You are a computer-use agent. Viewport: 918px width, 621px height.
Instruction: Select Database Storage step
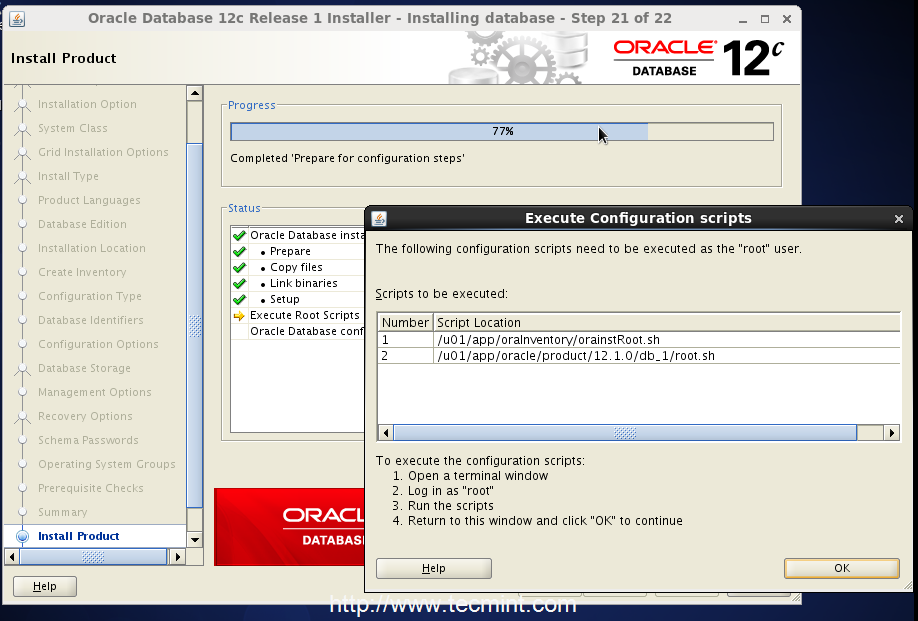pos(84,368)
